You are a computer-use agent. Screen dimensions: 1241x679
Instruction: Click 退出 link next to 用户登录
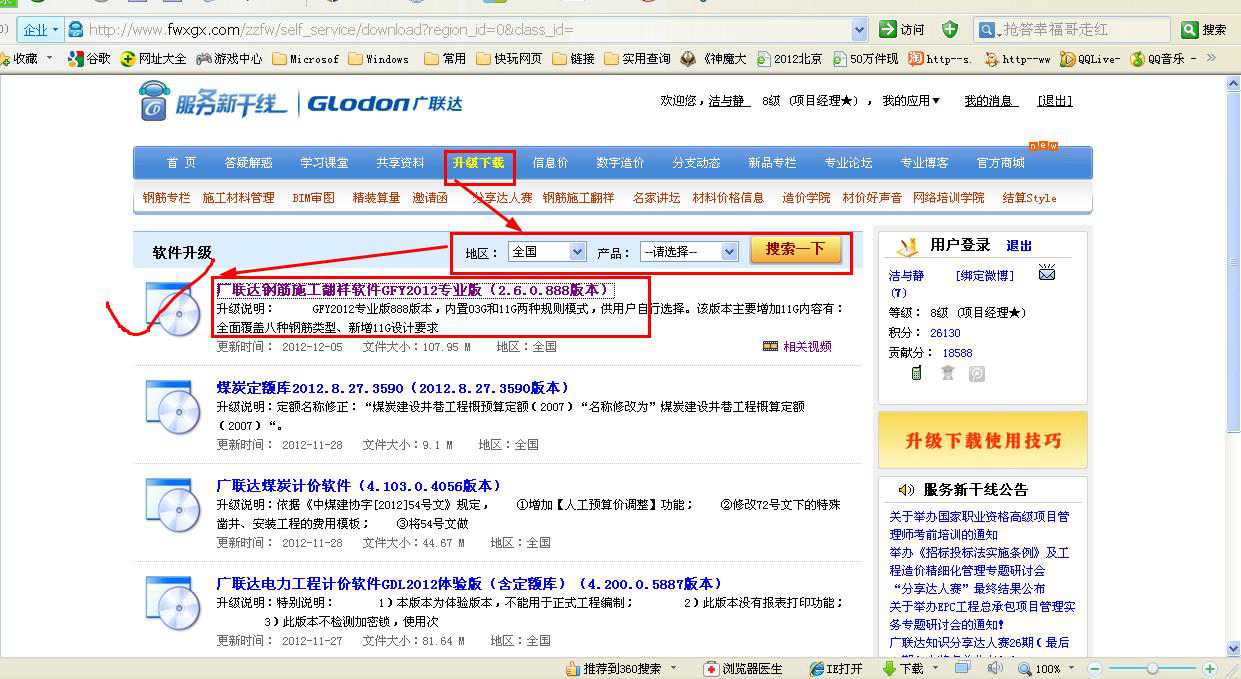tap(1019, 246)
